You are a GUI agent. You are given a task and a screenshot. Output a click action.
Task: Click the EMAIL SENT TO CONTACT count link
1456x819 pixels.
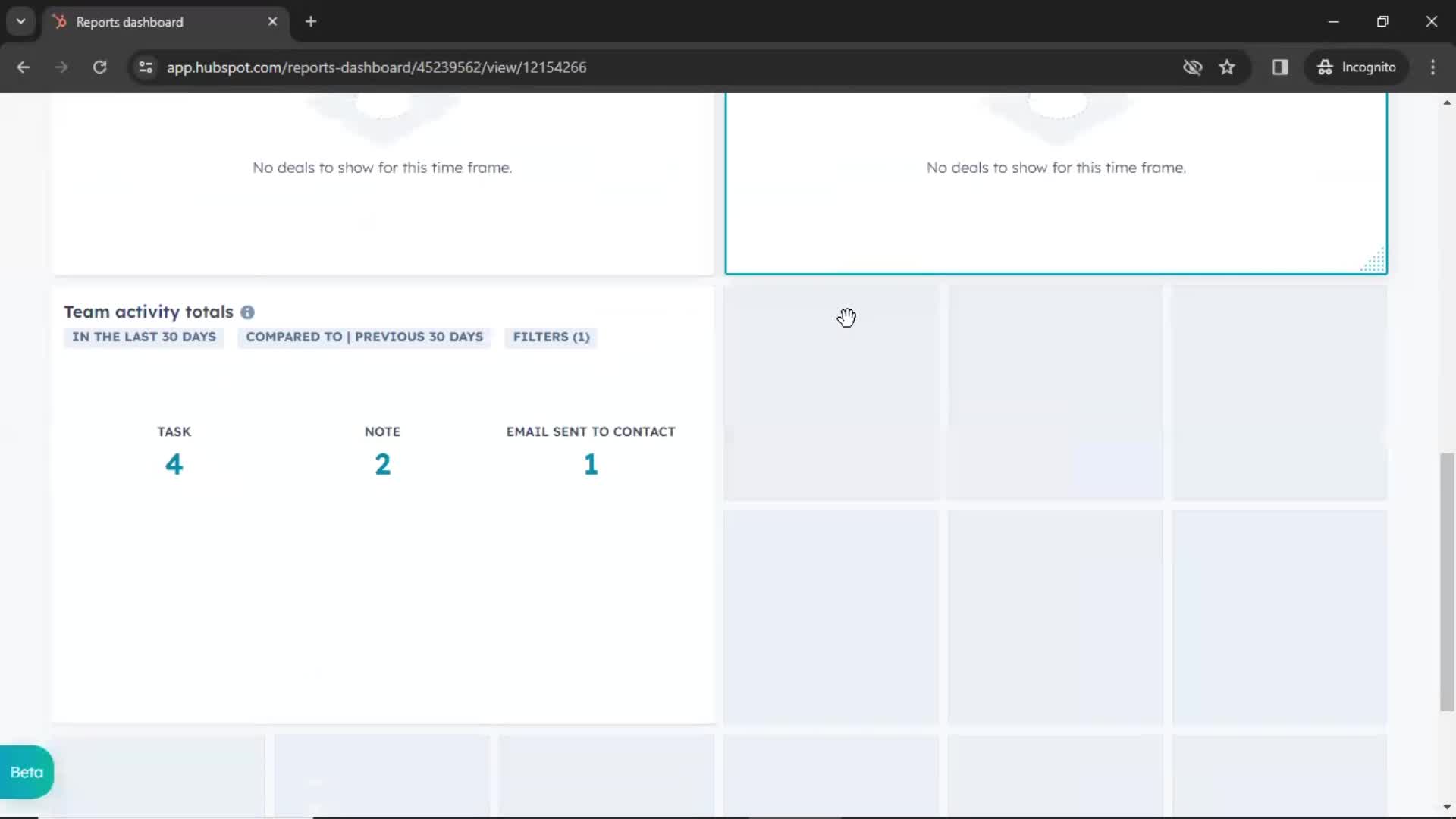[591, 464]
